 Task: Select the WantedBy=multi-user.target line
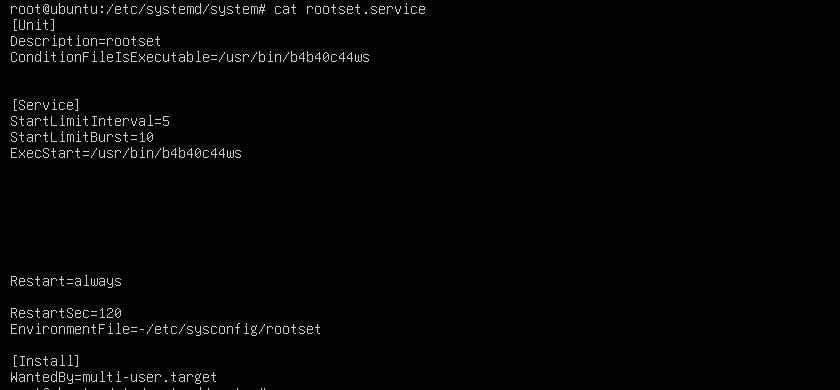click(114, 377)
